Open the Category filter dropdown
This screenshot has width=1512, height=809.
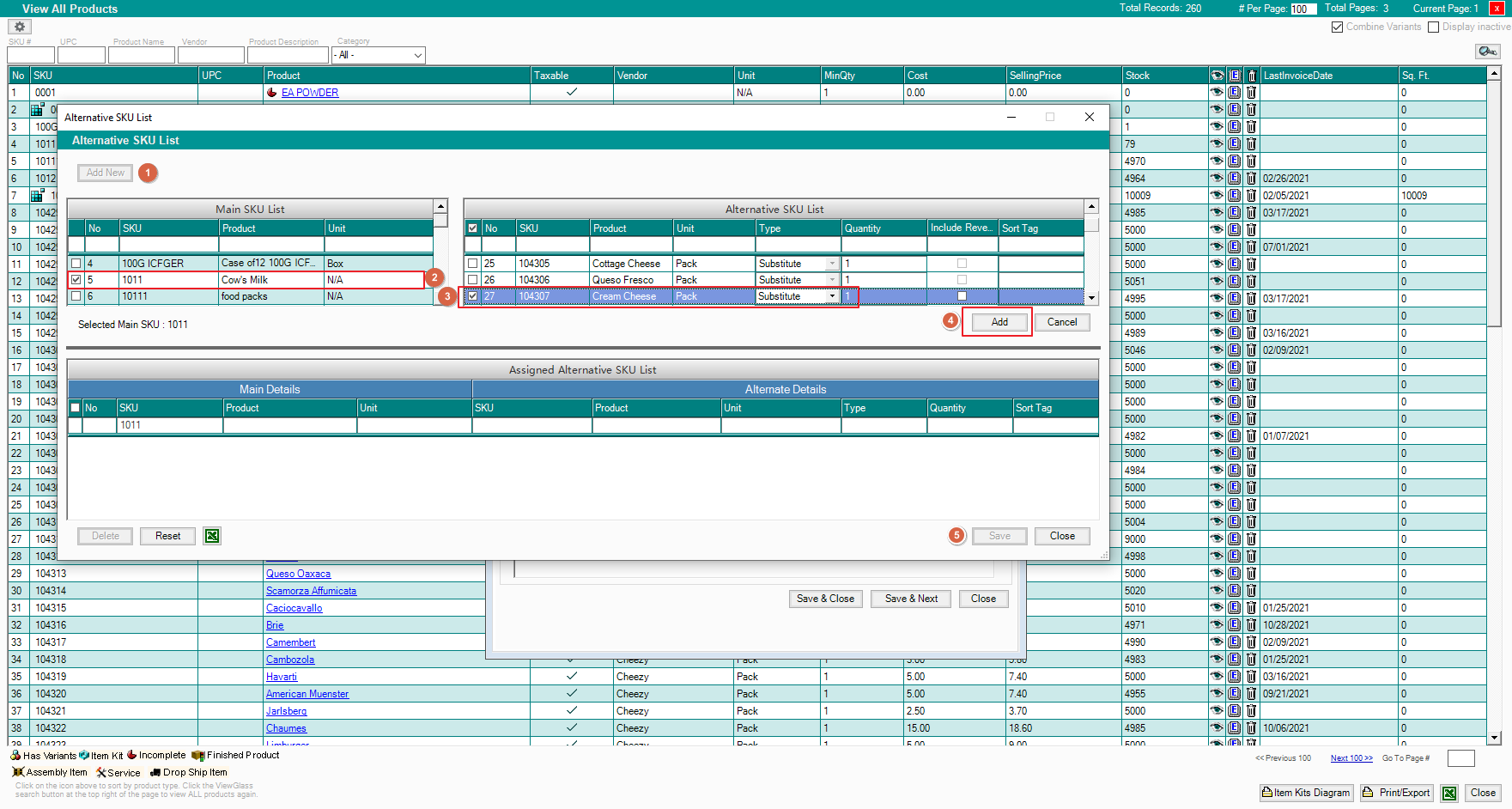[418, 55]
